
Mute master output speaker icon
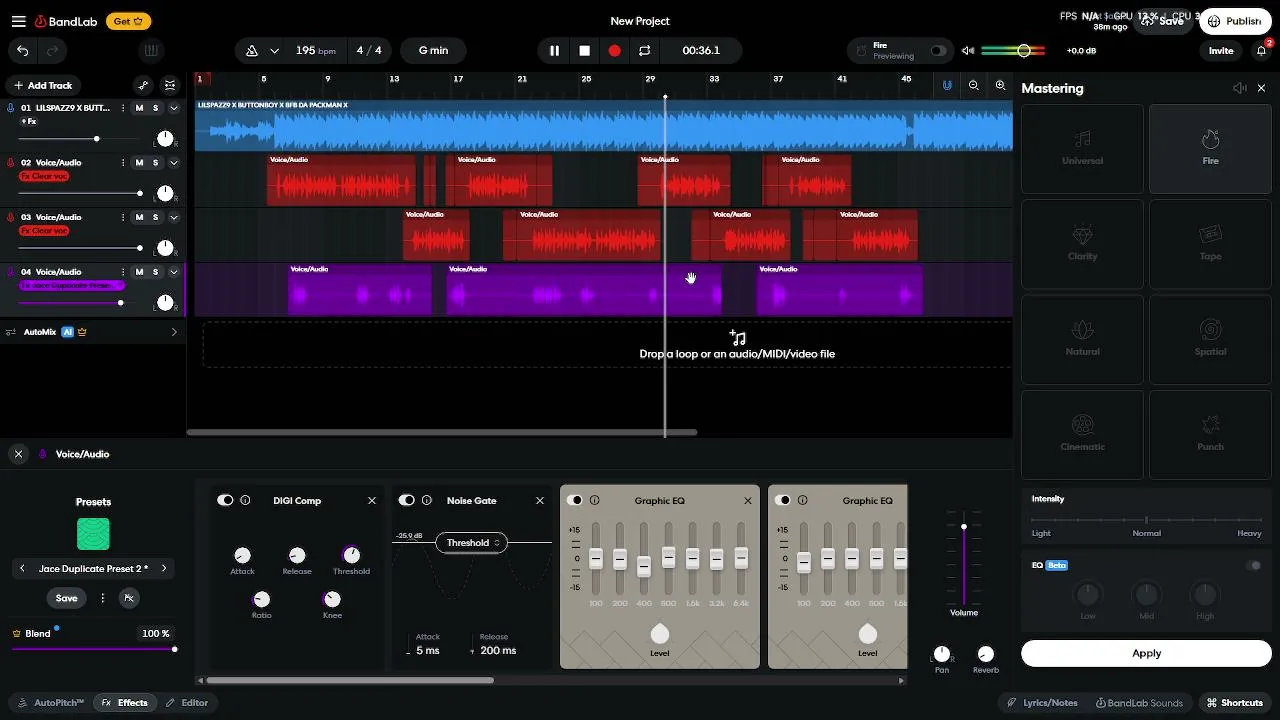[x=967, y=51]
